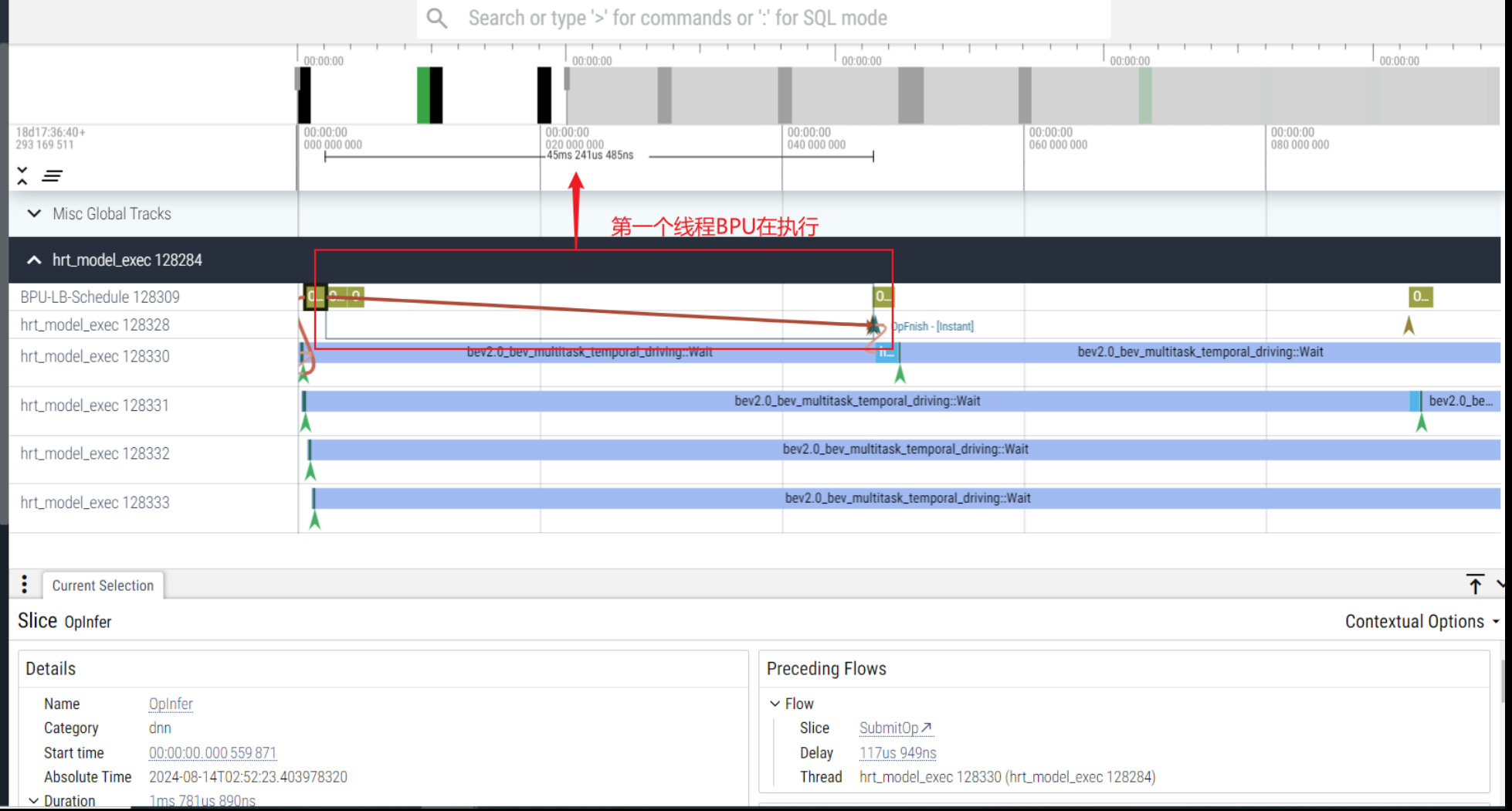Select the Wait slice on hrt_model_exec 128332

pyautogui.click(x=905, y=450)
